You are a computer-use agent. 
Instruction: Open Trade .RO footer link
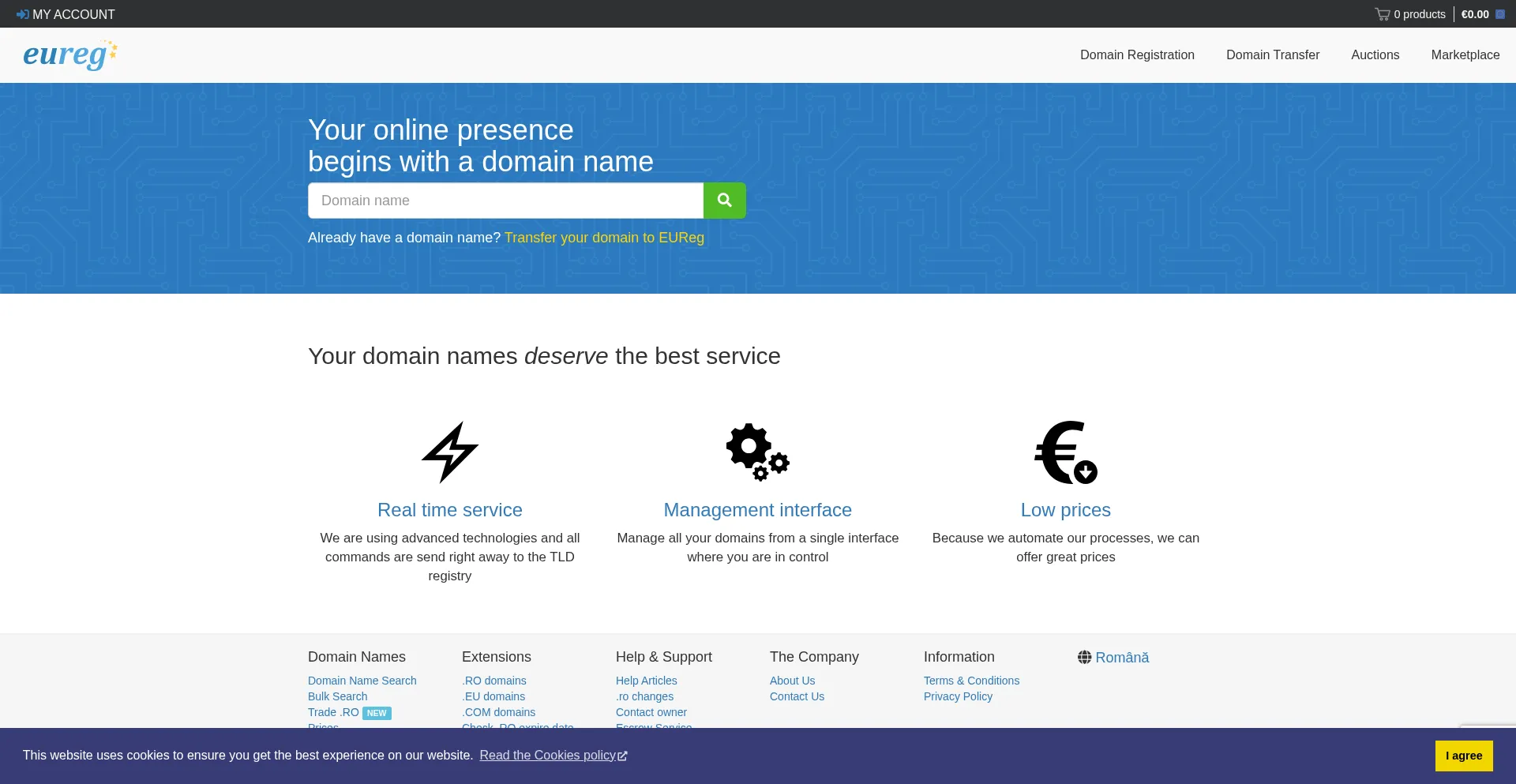point(333,712)
